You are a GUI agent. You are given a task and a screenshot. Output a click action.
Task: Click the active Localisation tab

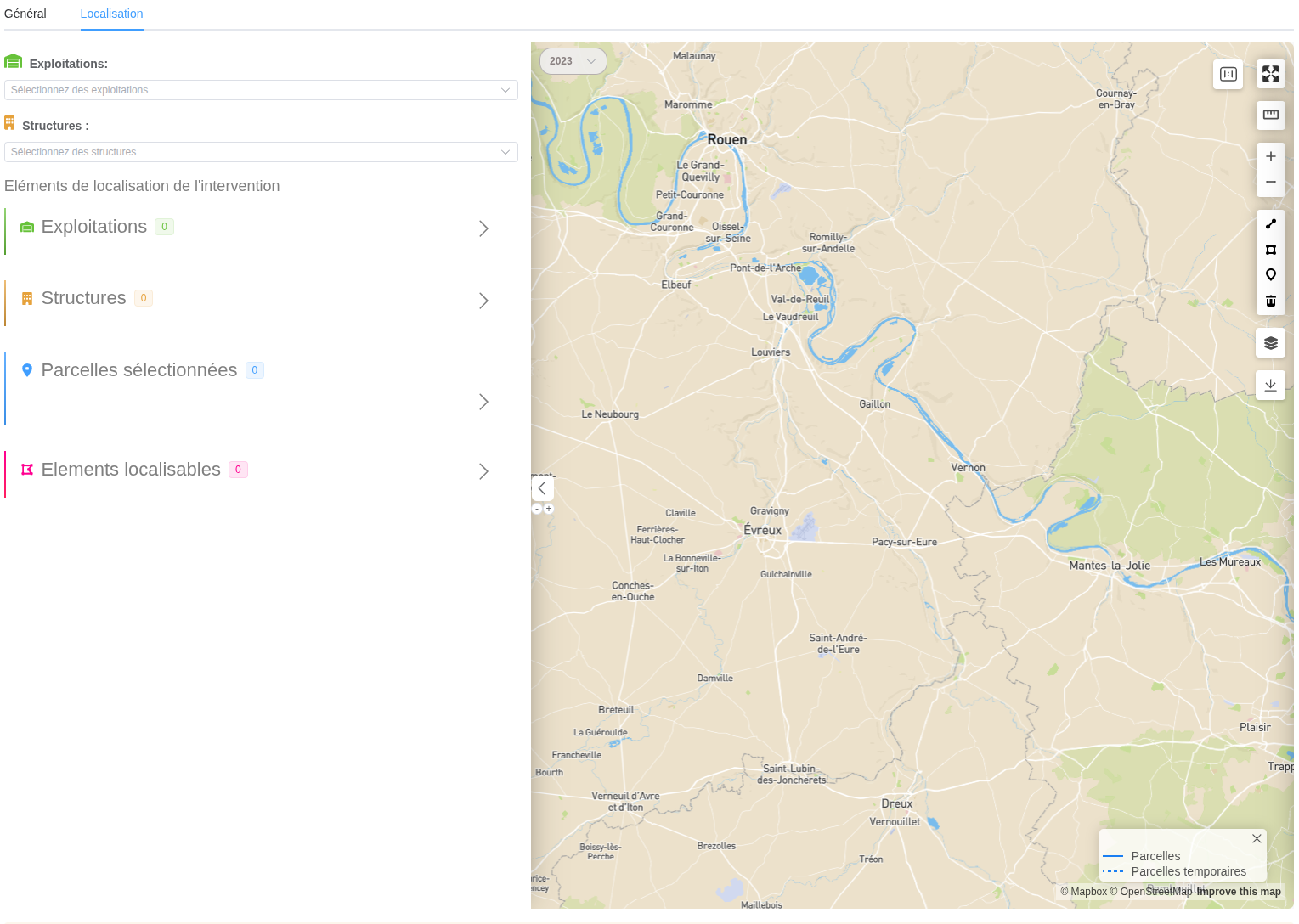[x=111, y=14]
